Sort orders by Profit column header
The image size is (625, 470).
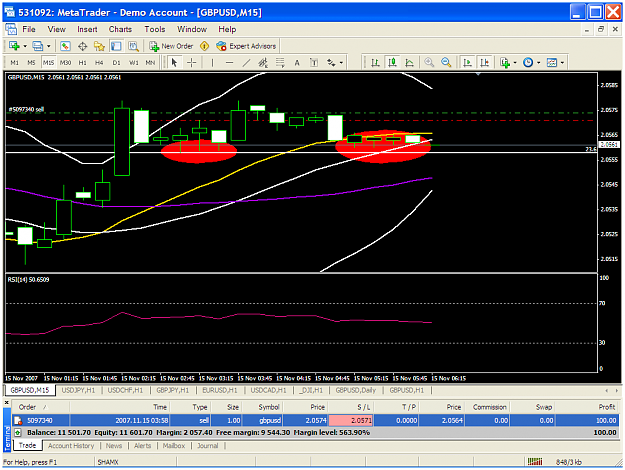pos(587,407)
